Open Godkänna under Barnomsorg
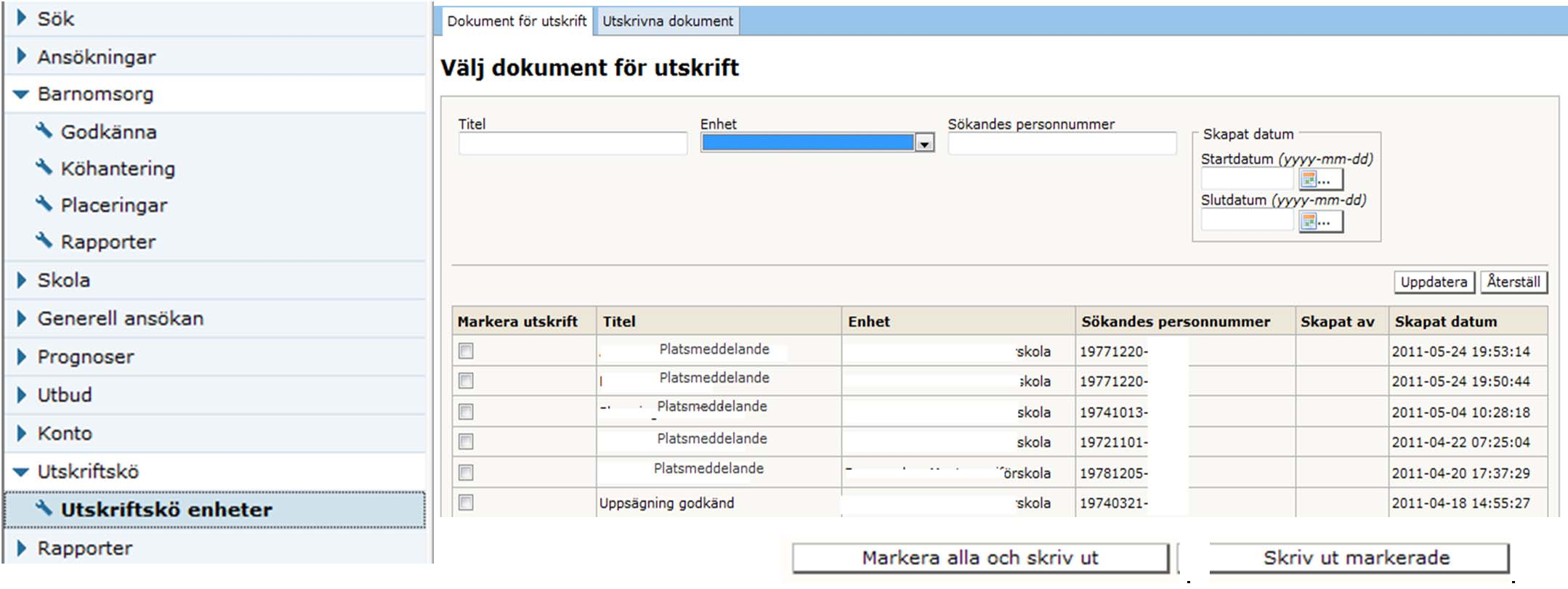This screenshot has width=1568, height=589. pos(108,131)
